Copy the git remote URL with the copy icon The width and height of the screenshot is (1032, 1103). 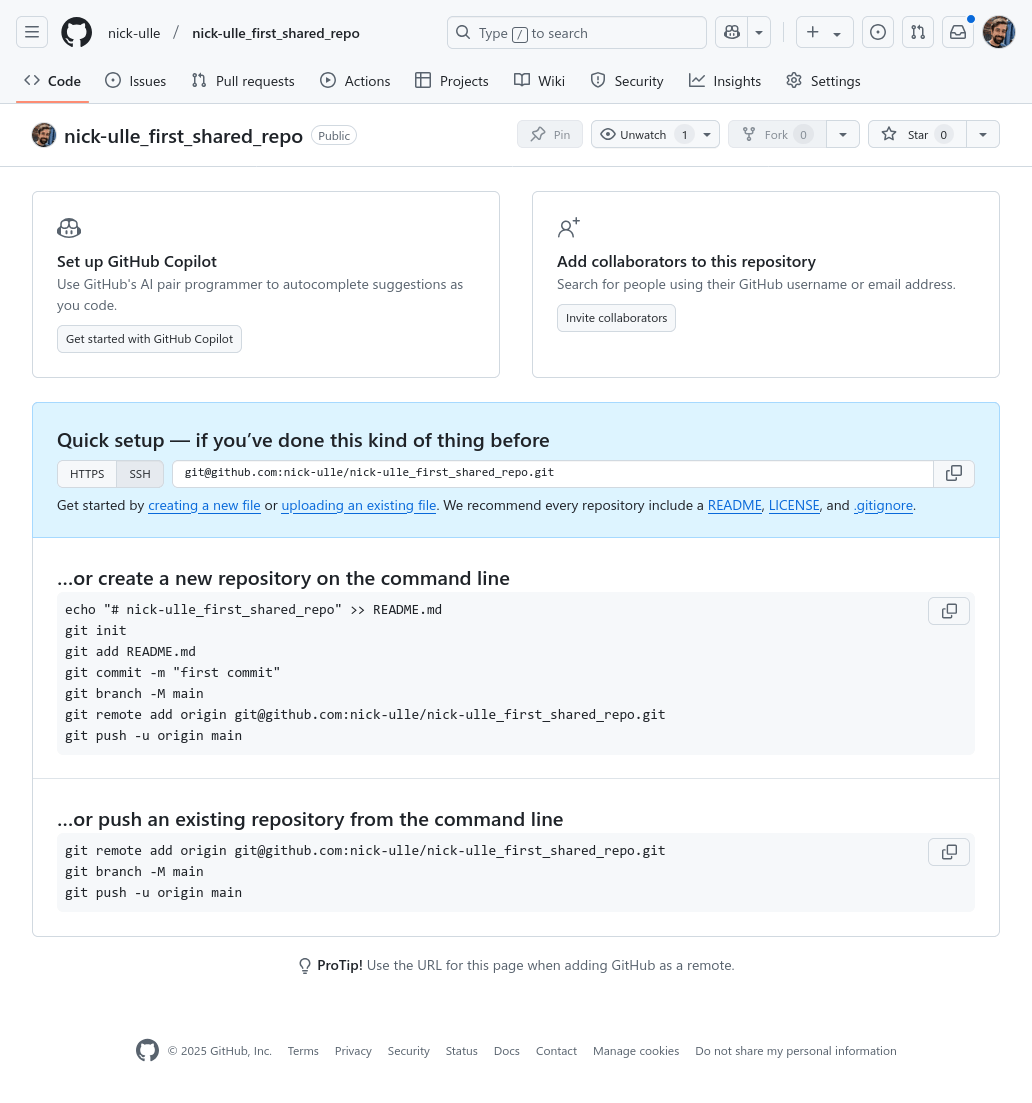click(x=953, y=473)
